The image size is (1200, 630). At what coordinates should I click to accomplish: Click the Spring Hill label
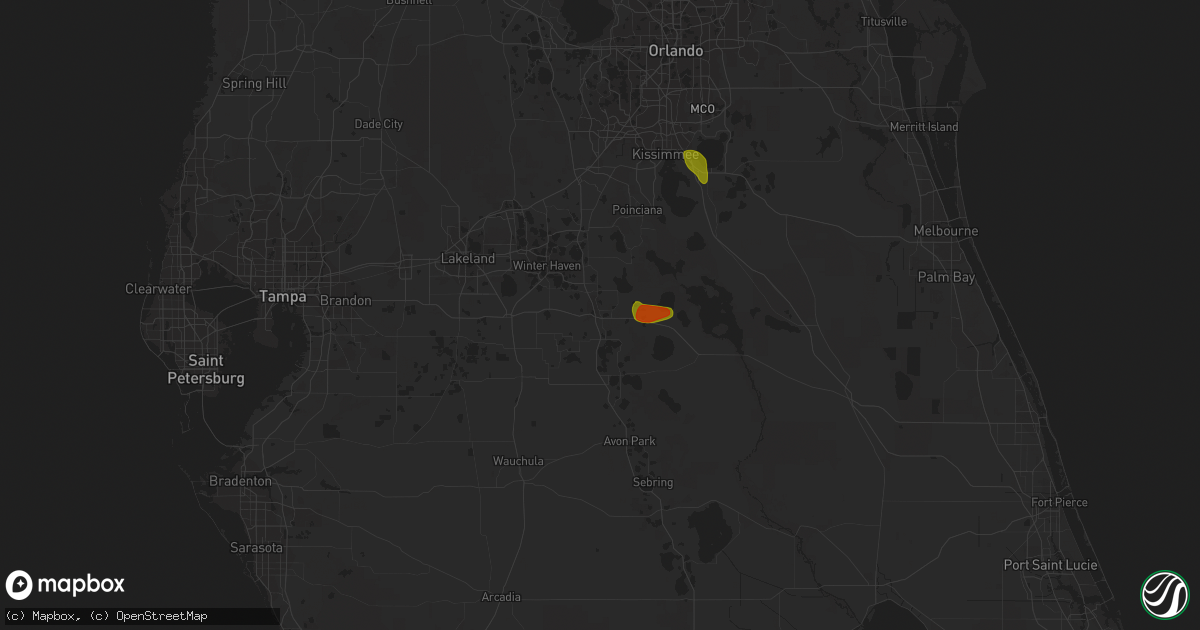point(255,83)
